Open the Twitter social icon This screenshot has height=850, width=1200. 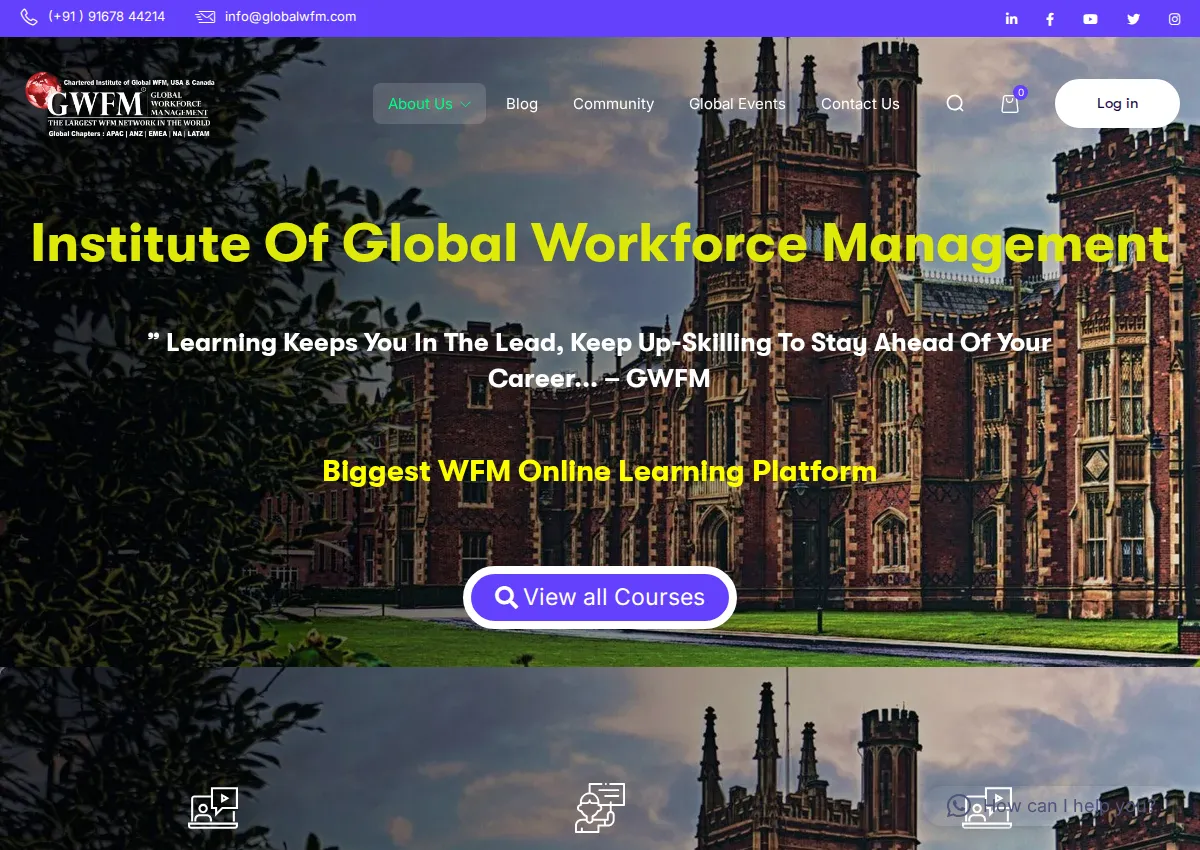click(x=1133, y=19)
